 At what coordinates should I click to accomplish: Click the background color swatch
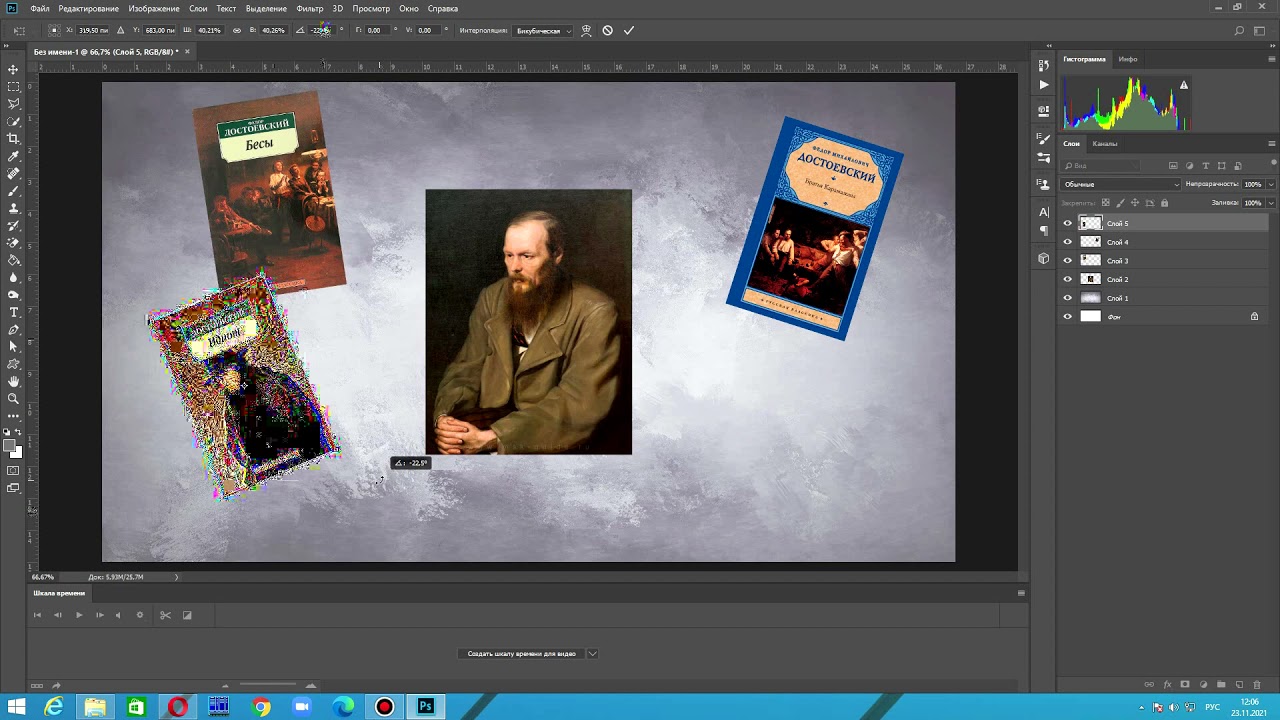pyautogui.click(x=16, y=452)
